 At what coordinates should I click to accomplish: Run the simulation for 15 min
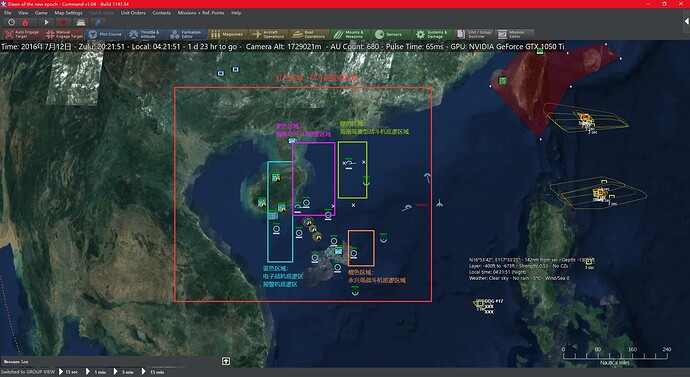pyautogui.click(x=153, y=372)
